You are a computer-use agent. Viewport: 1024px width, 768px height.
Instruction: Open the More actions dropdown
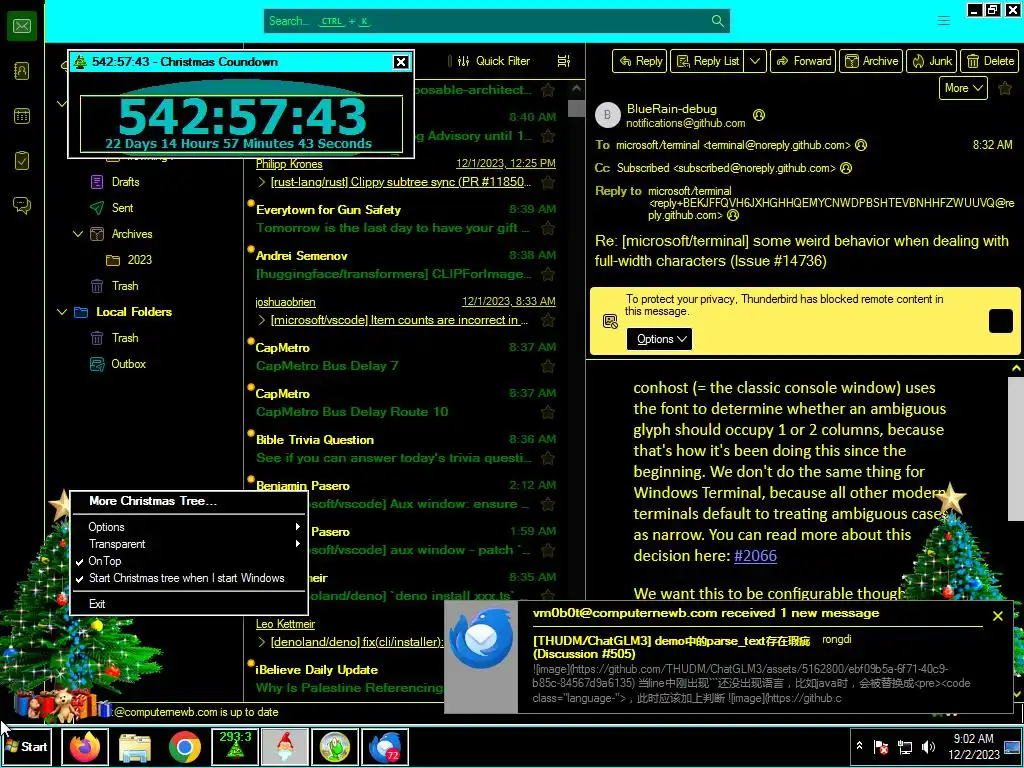[x=963, y=88]
